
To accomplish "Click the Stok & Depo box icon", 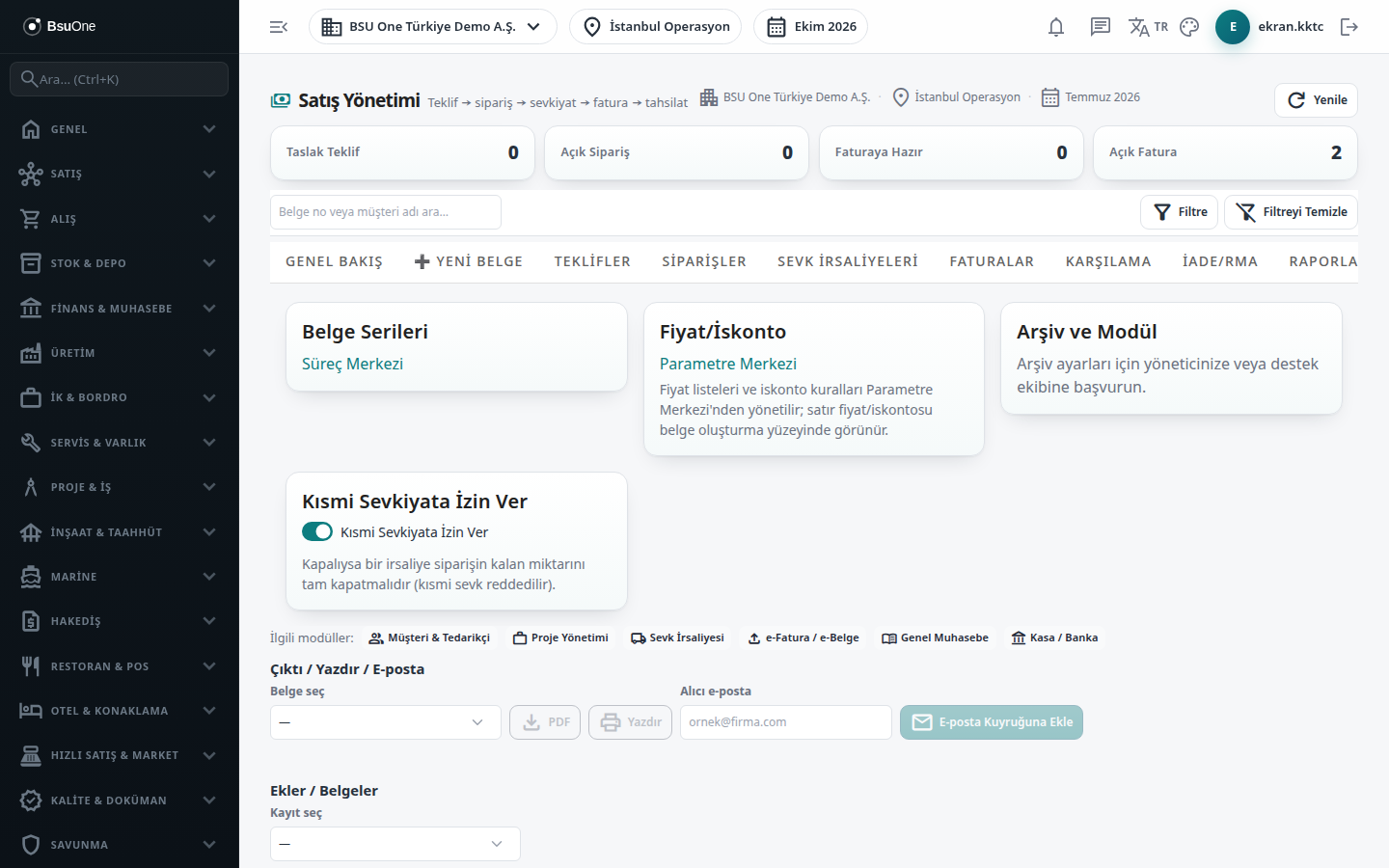I will coord(31,263).
